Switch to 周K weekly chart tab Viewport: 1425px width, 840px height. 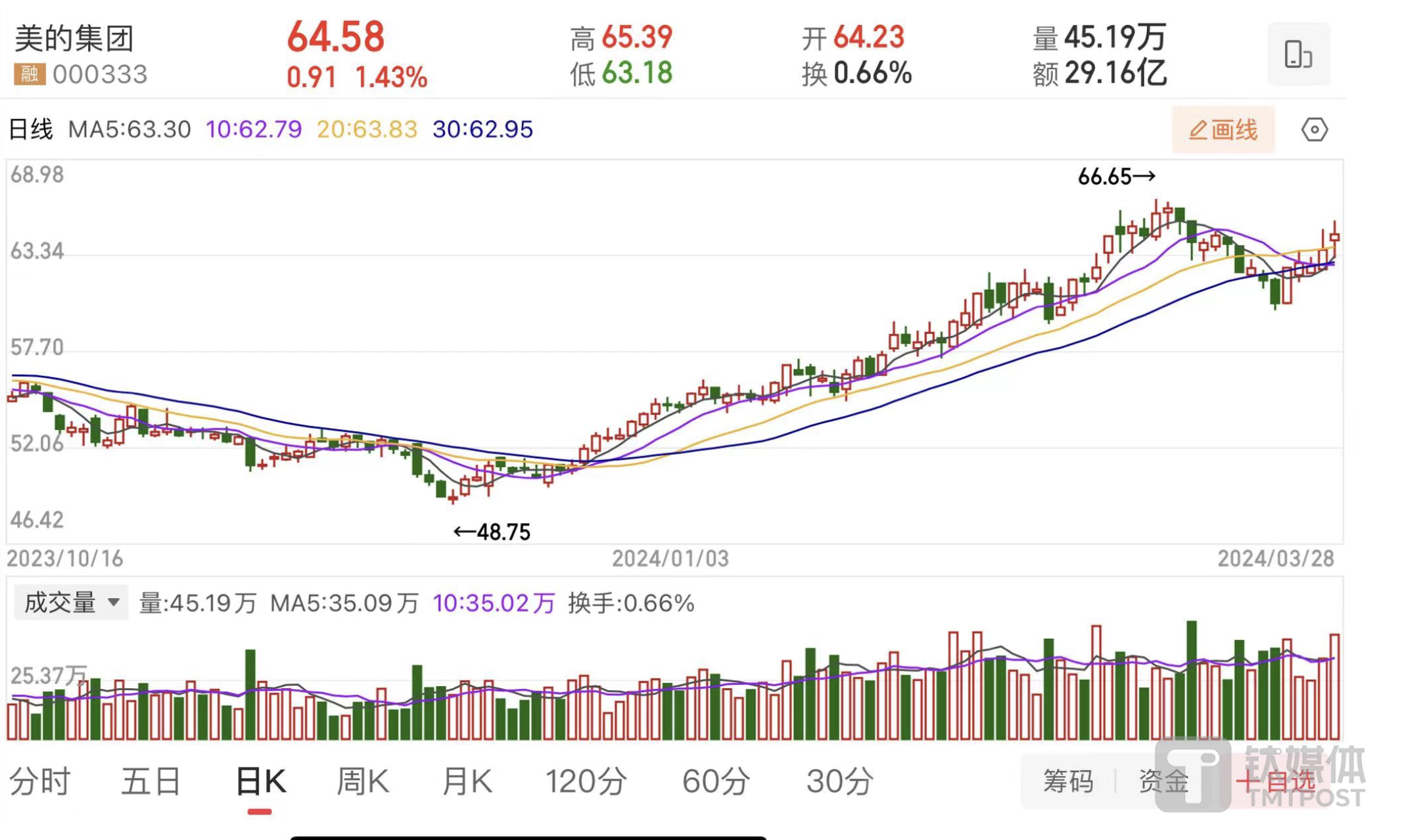coord(362,782)
